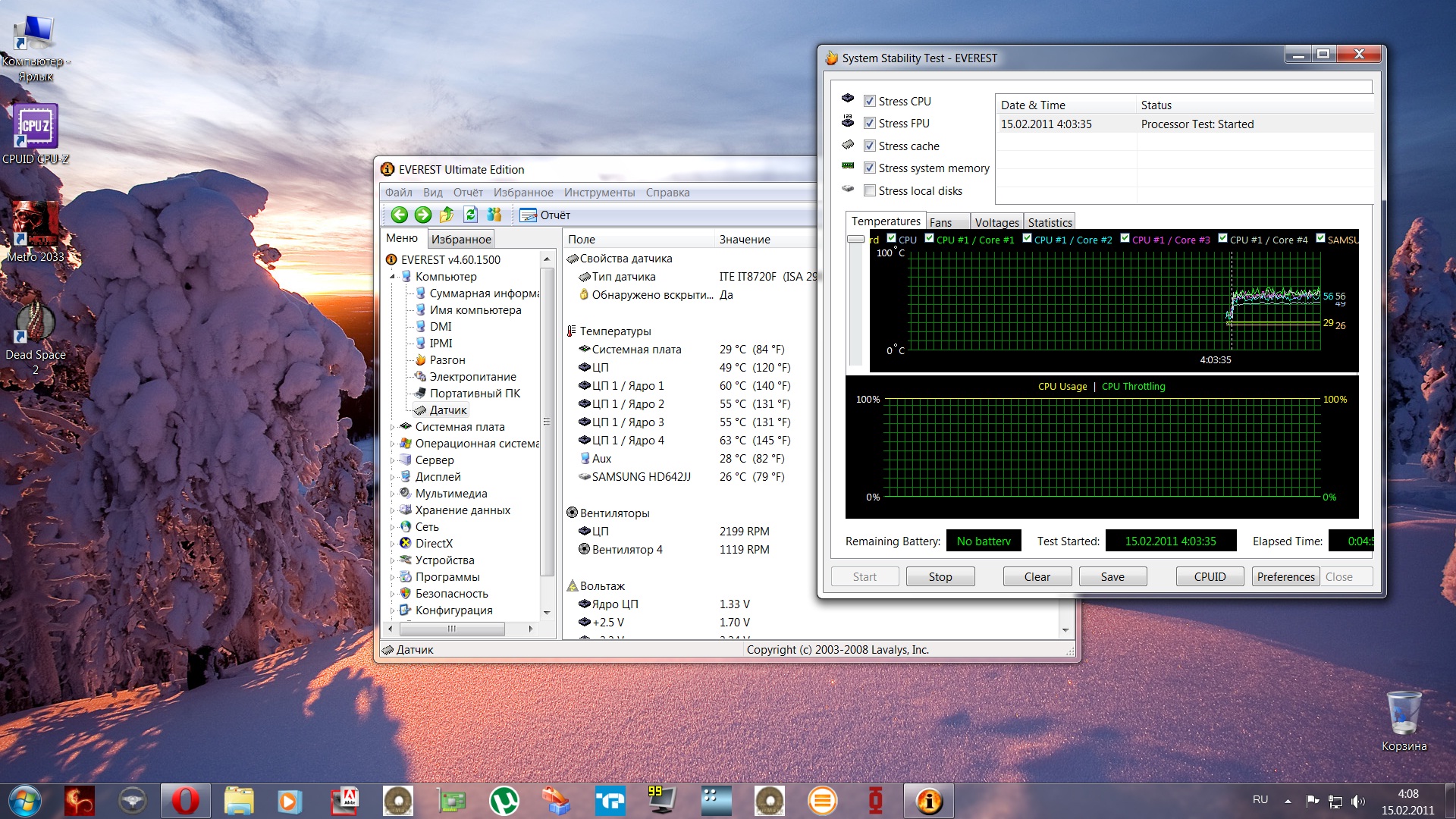1456x819 pixels.
Task: Open the Инструменты menu
Action: click(599, 193)
